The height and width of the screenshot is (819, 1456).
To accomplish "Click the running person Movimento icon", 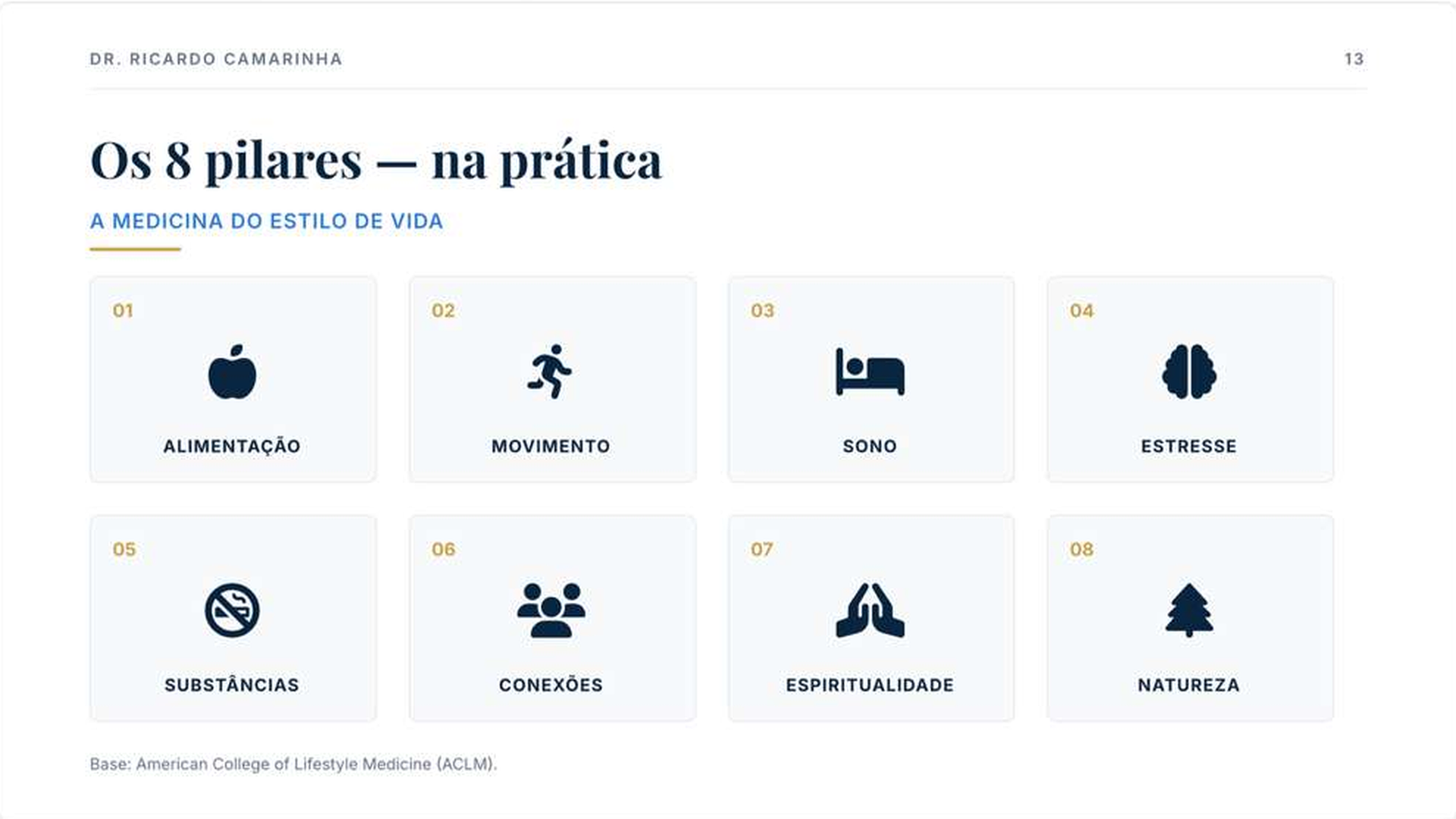I will click(551, 372).
